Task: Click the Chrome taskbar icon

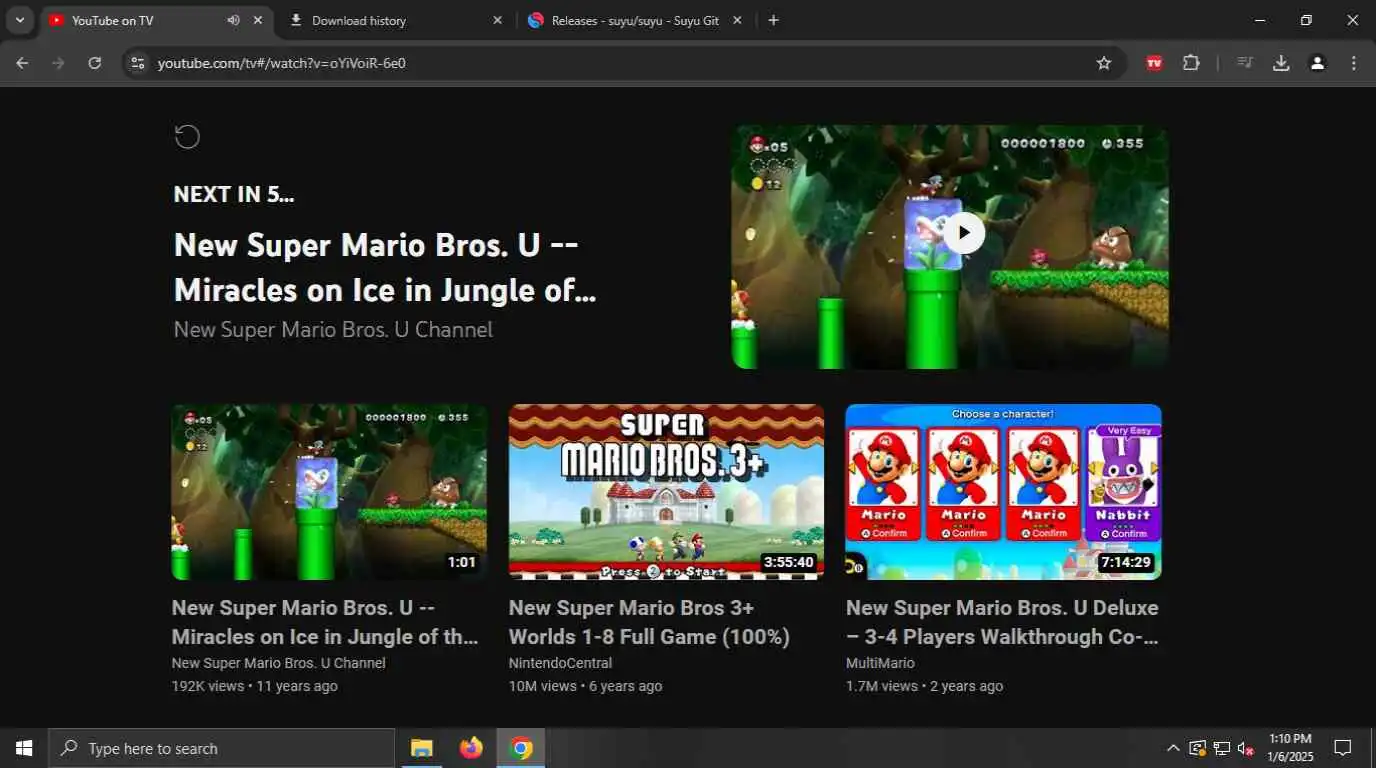Action: click(x=521, y=748)
